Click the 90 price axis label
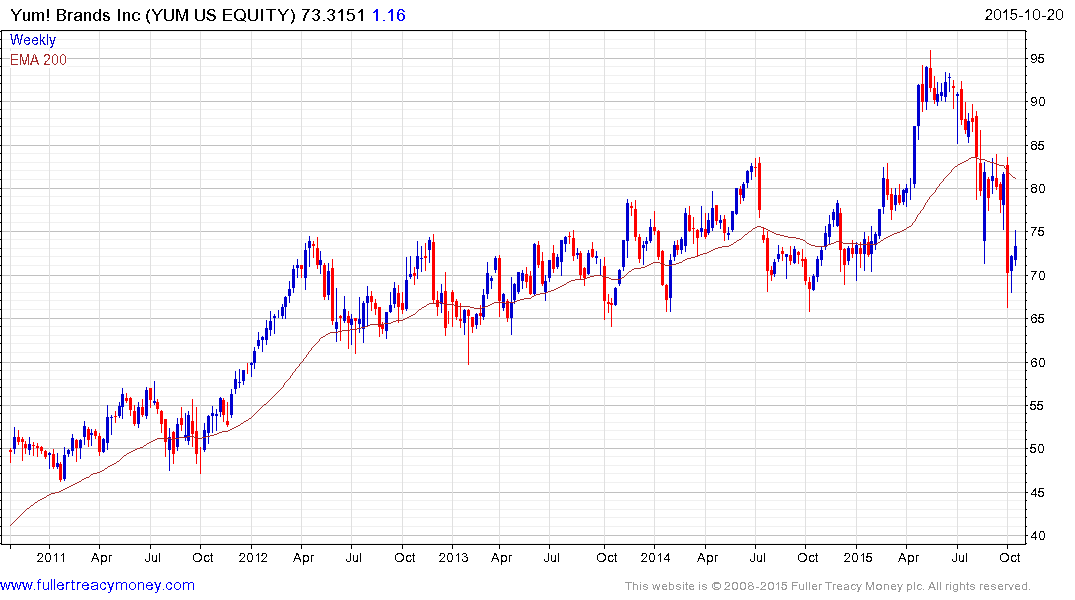Screen dimensions: 1075x600 click(1037, 102)
